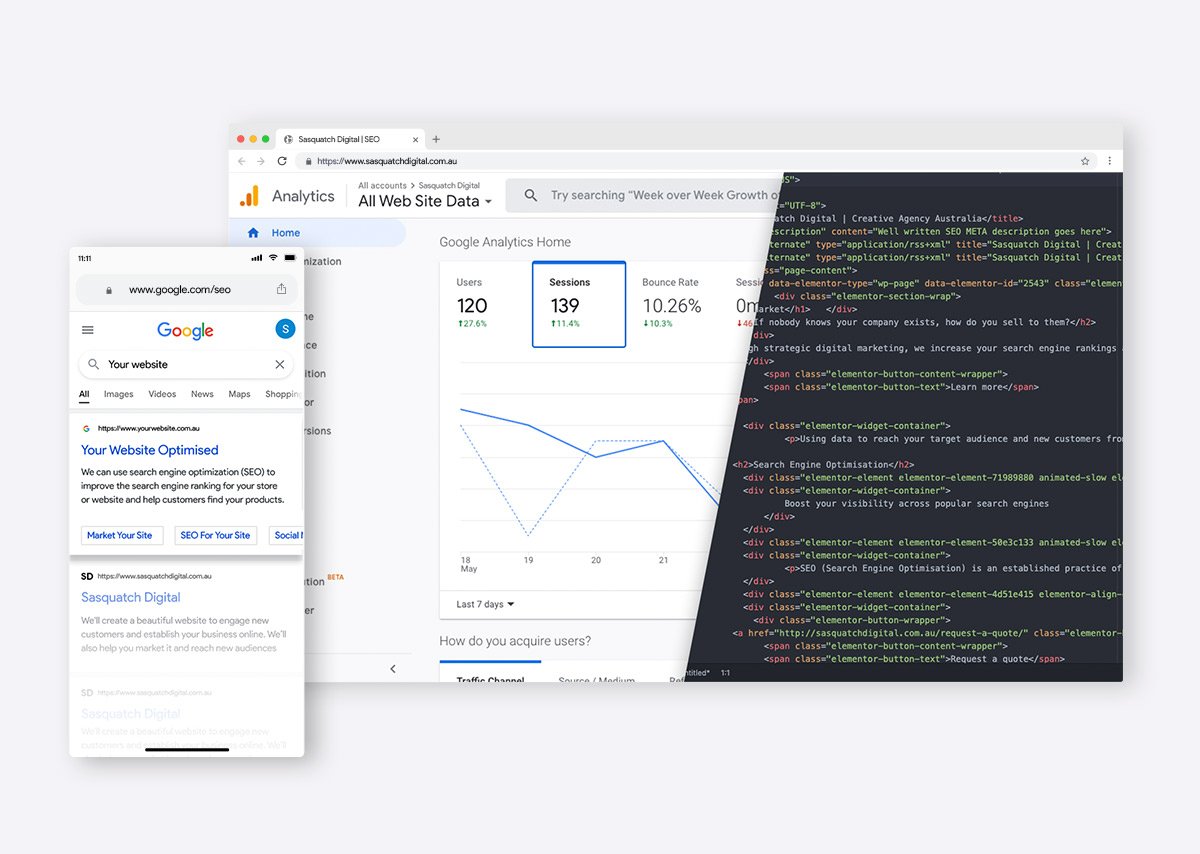The width and height of the screenshot is (1200, 854).
Task: Click the browser forward arrow
Action: pos(261,161)
